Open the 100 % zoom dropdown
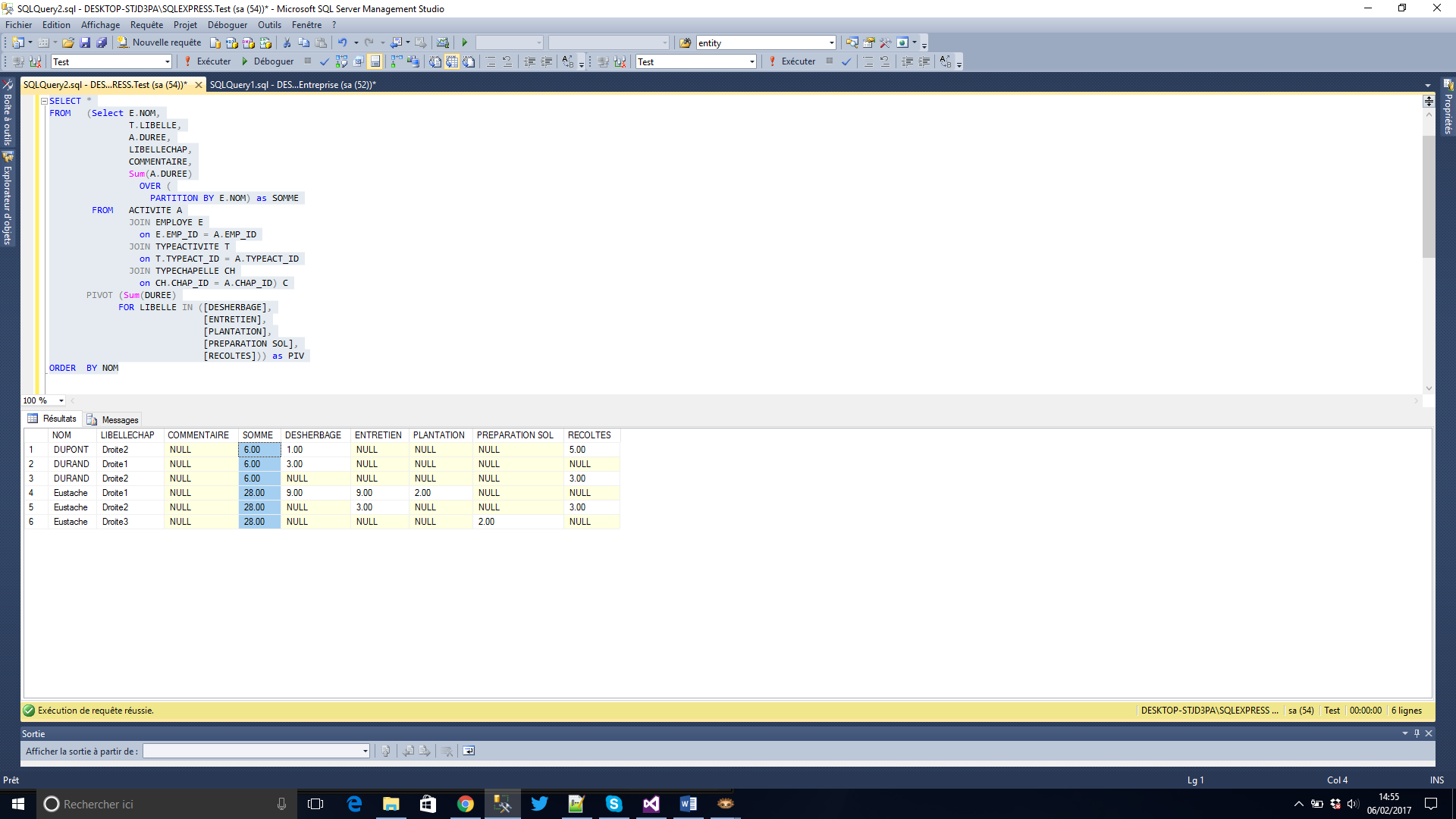The image size is (1456, 819). point(61,400)
